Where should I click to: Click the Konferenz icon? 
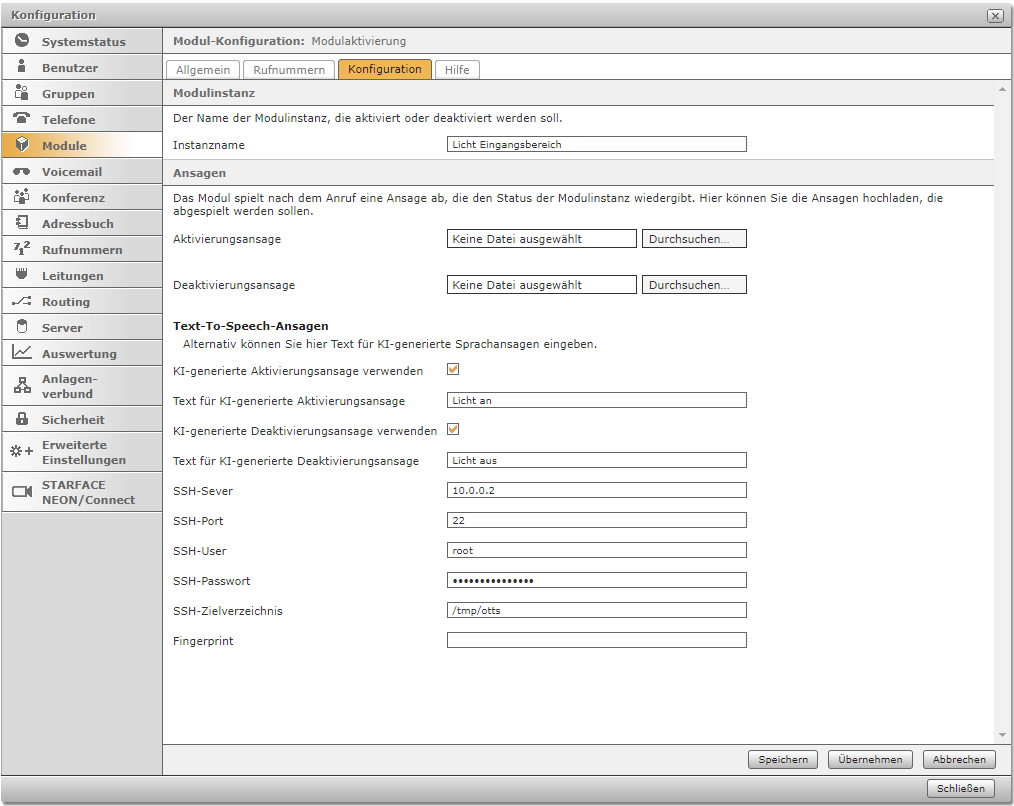22,197
